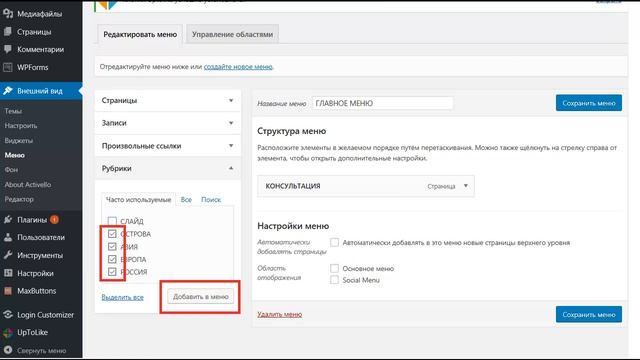Expand the Произвольные ссылки section

(x=168, y=146)
